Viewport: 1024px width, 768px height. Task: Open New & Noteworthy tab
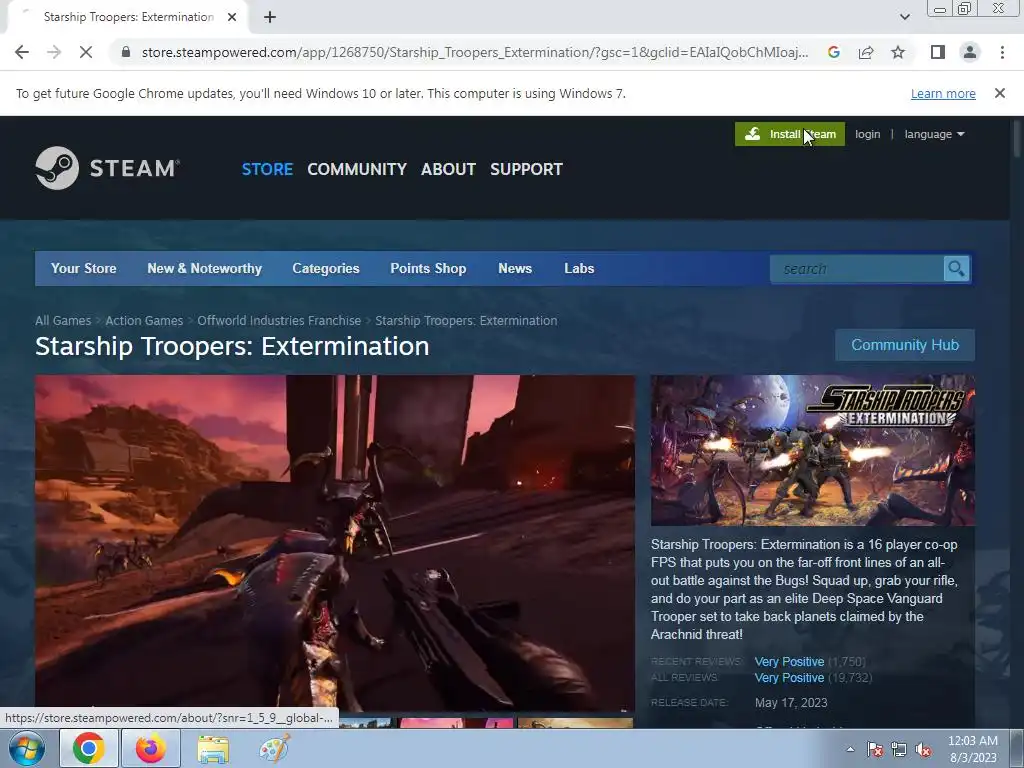coord(204,268)
